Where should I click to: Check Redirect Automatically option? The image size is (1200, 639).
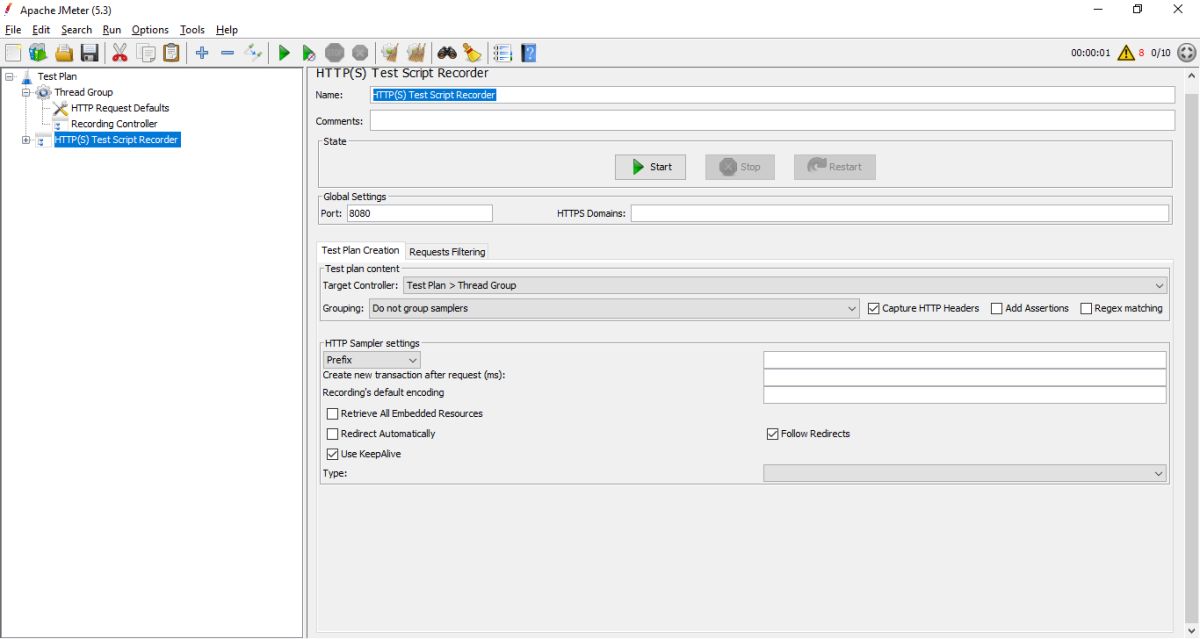coord(333,434)
